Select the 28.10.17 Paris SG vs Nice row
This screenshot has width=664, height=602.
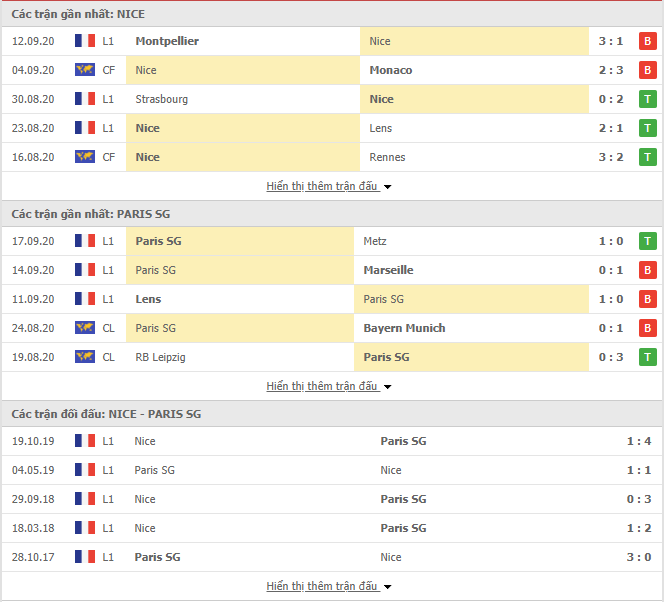click(332, 557)
